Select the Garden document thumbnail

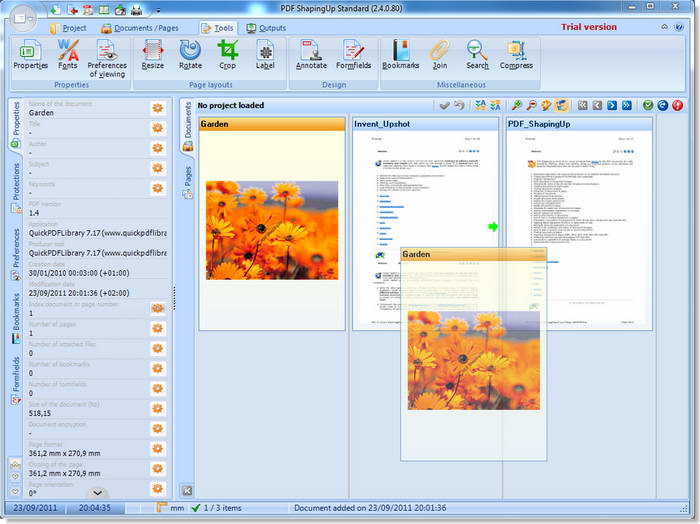pos(272,224)
